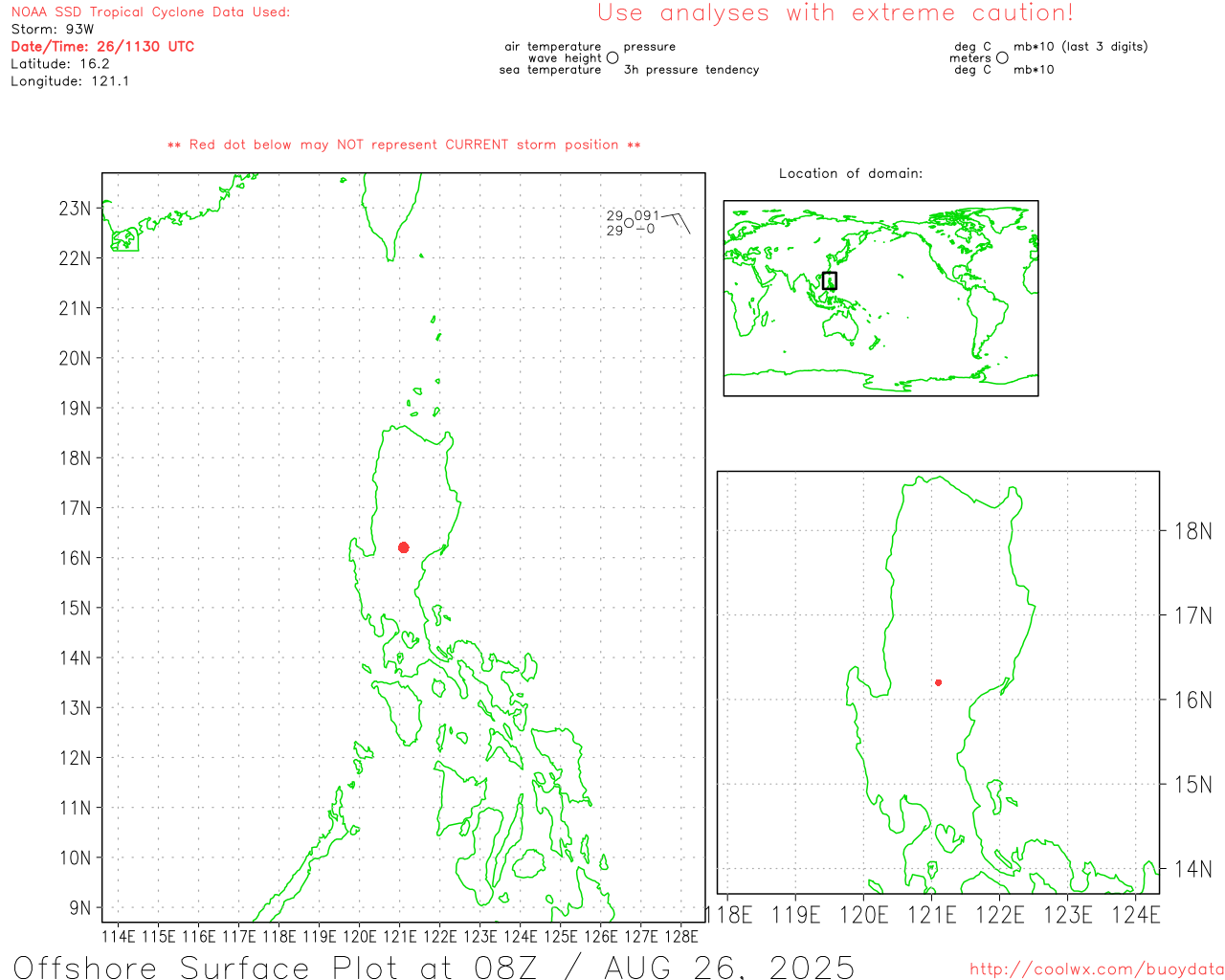Click '12N' latitude label on main map

click(x=75, y=758)
